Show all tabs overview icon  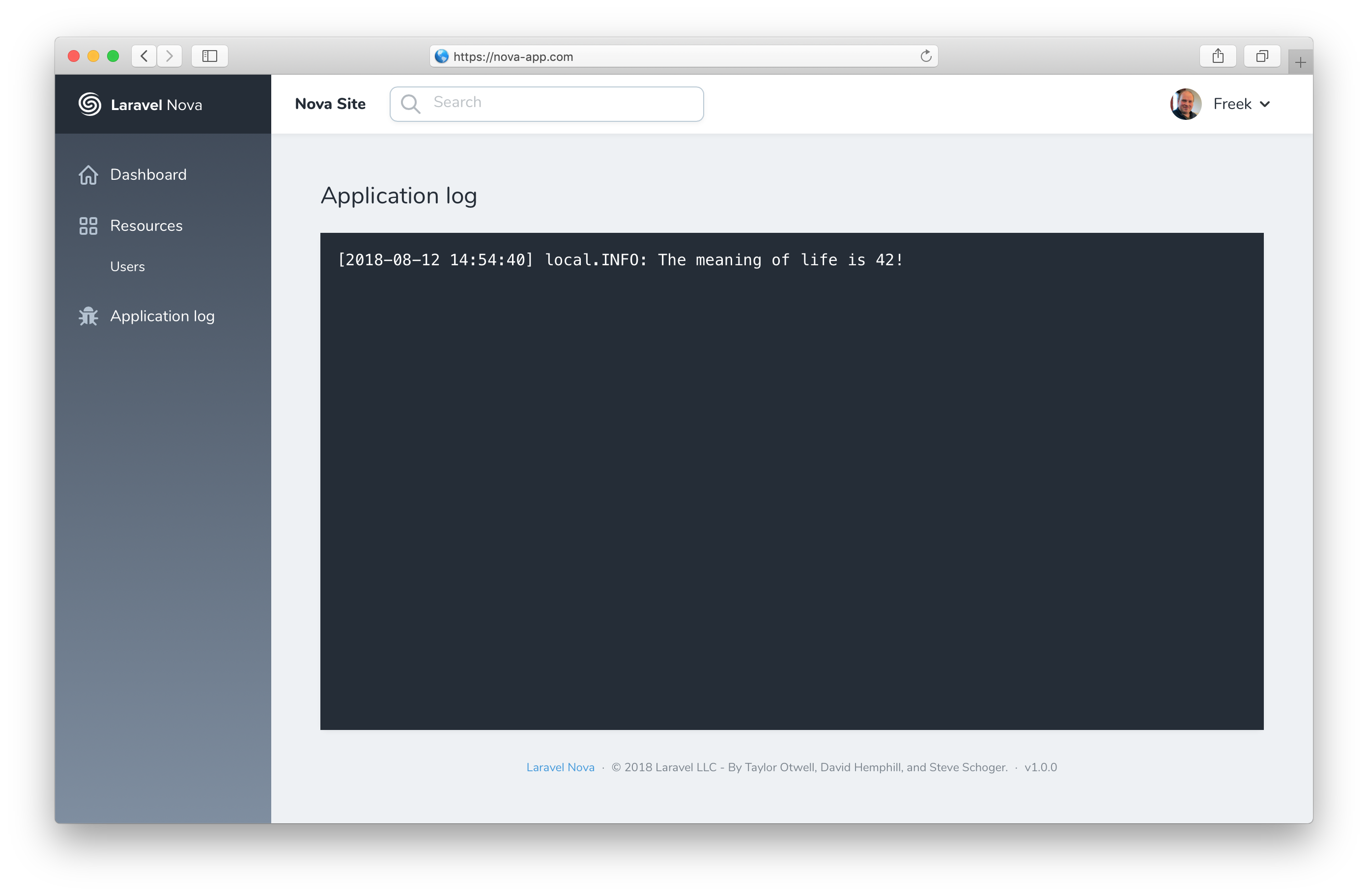tap(1262, 56)
